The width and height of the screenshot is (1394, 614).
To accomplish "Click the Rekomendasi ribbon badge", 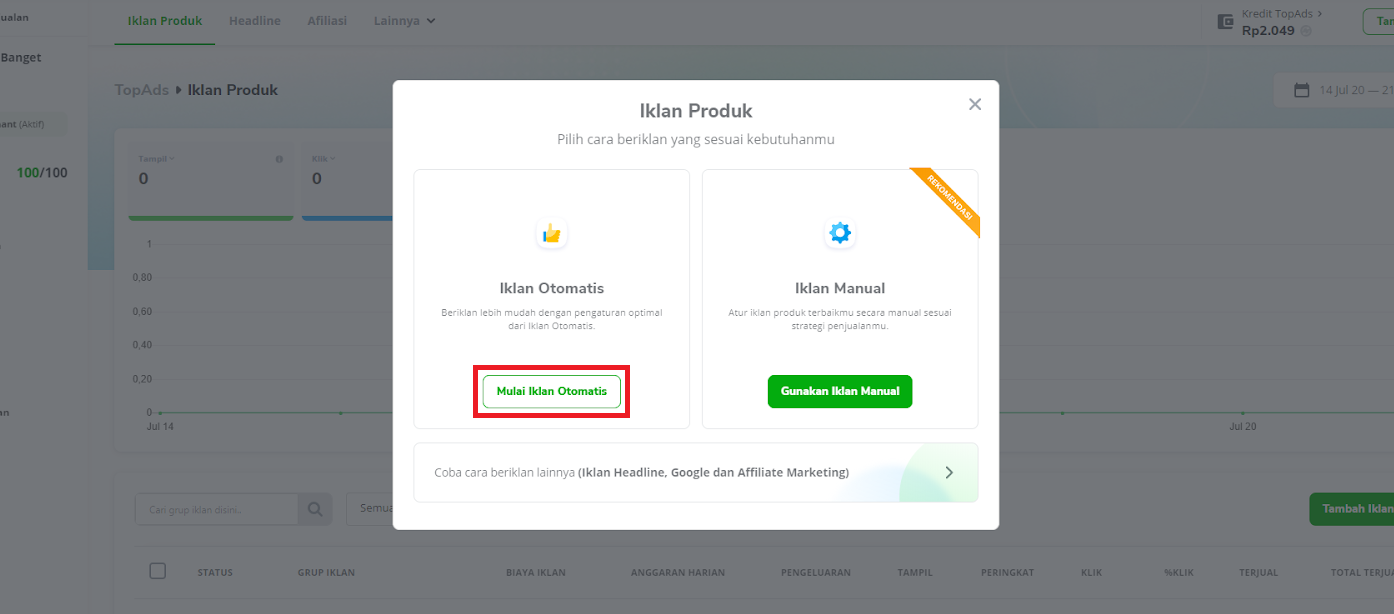I will pos(948,200).
